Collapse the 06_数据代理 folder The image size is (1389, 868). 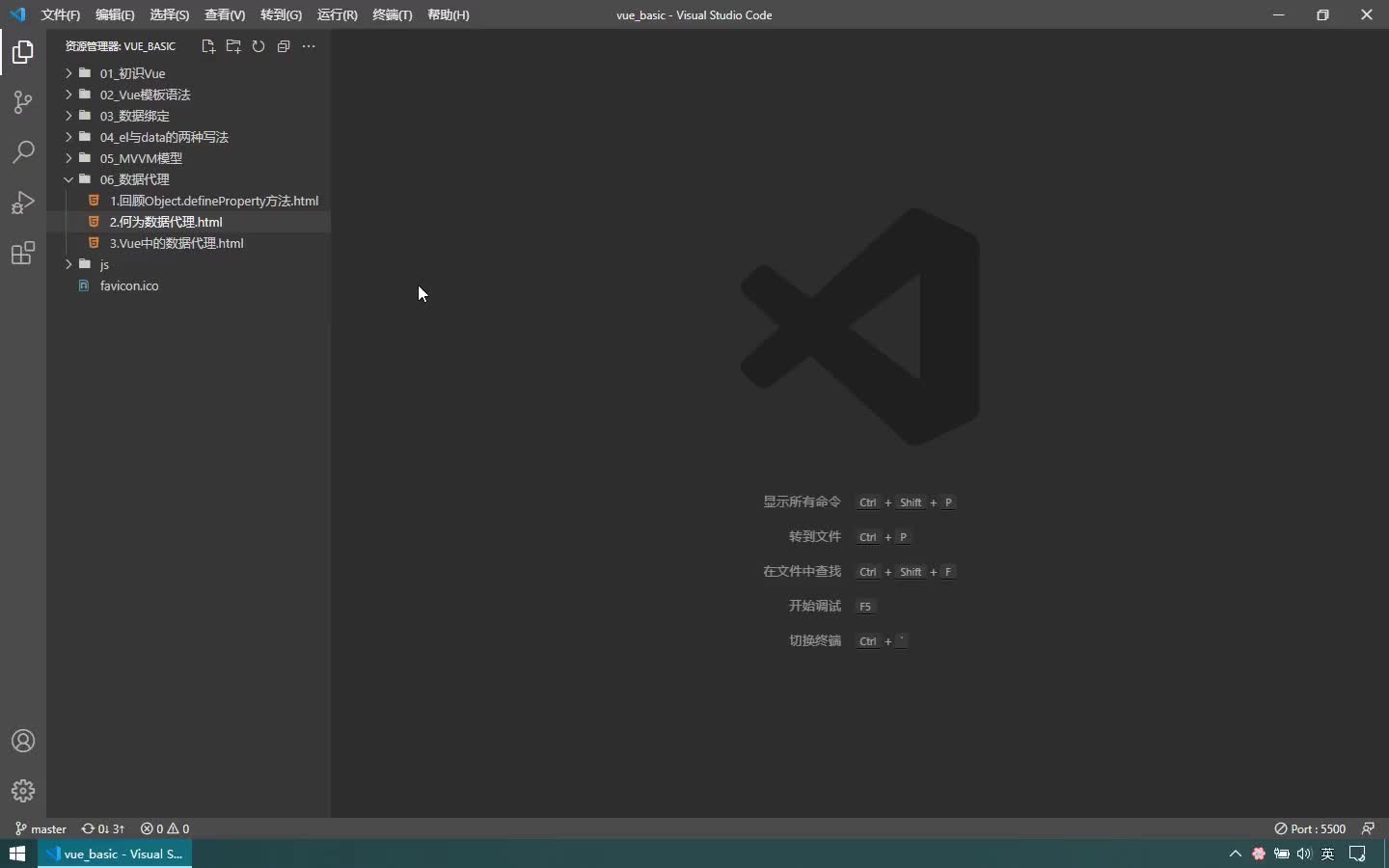188,179
